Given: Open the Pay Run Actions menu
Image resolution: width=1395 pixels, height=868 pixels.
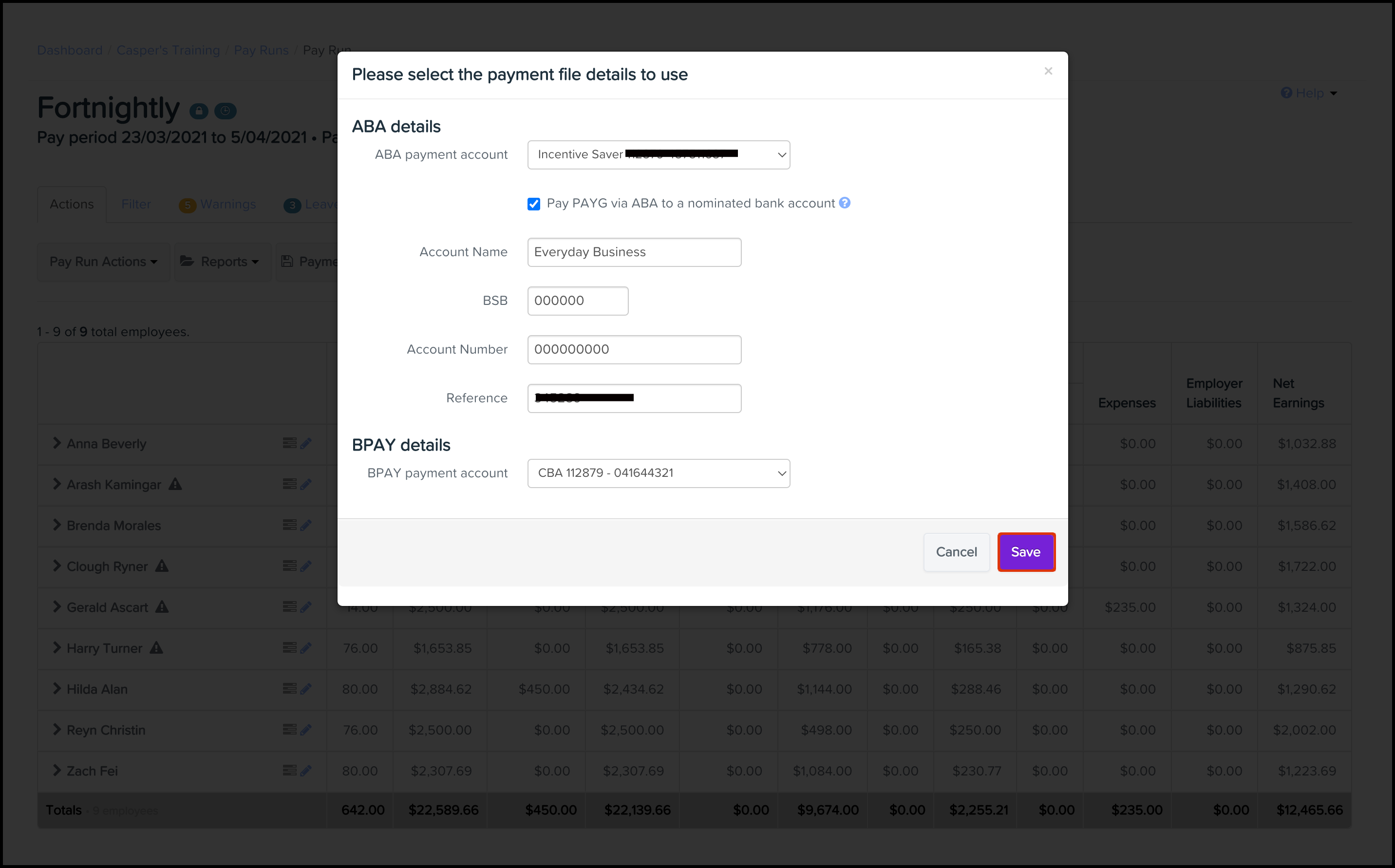Looking at the screenshot, I should [103, 262].
